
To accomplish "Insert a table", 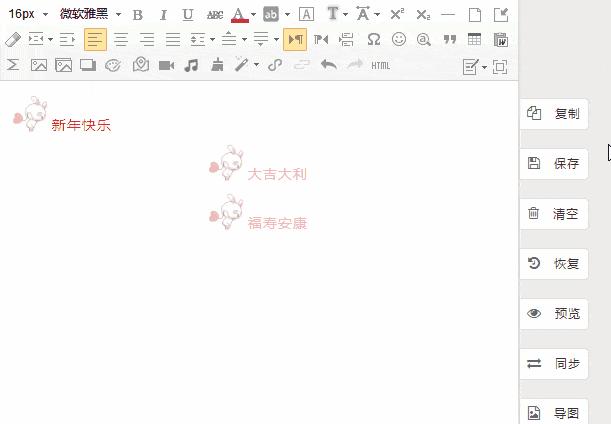I will click(474, 39).
